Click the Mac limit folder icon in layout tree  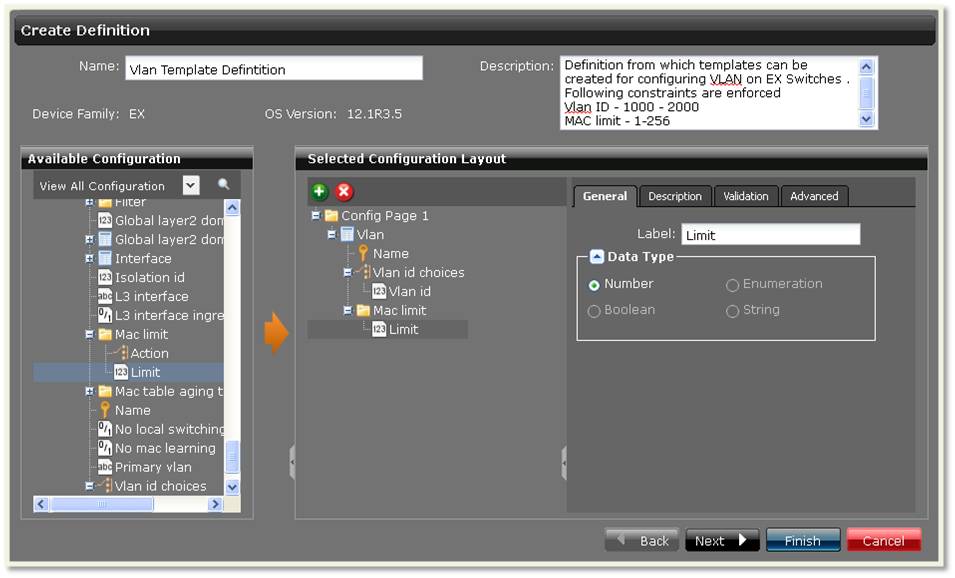tap(364, 311)
